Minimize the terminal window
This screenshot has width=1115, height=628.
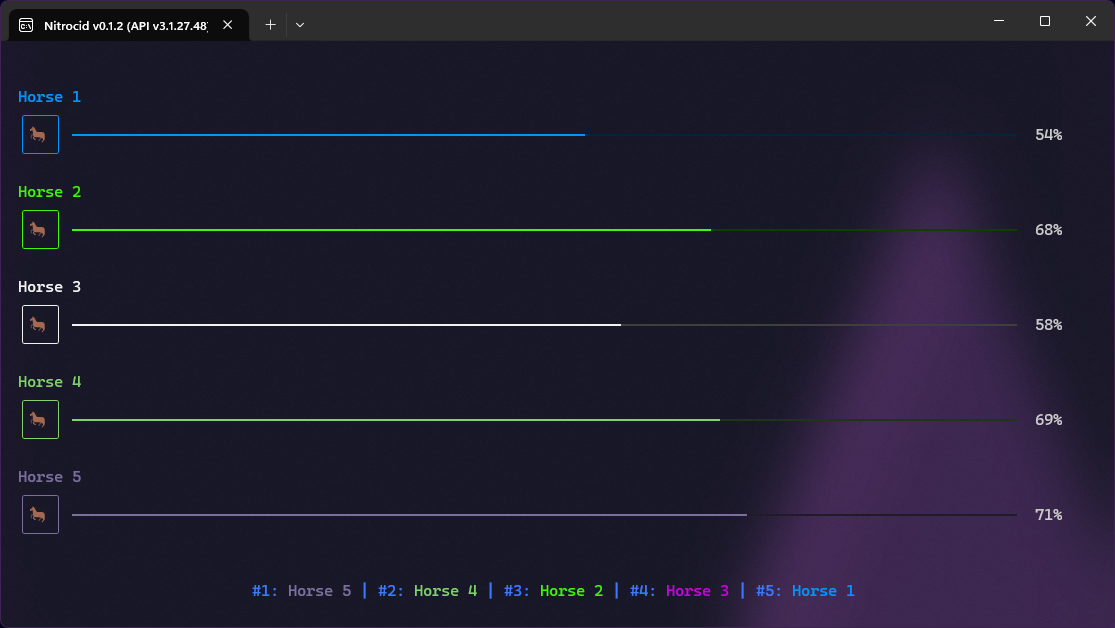coord(998,21)
